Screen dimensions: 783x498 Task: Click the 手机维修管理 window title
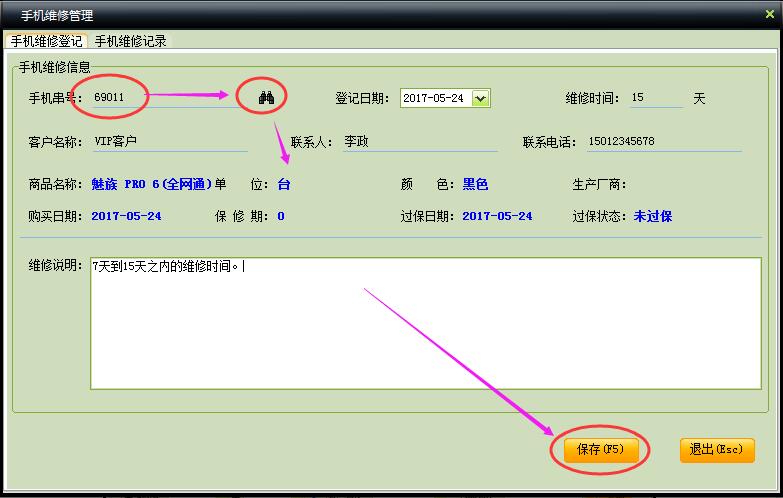coord(57,15)
